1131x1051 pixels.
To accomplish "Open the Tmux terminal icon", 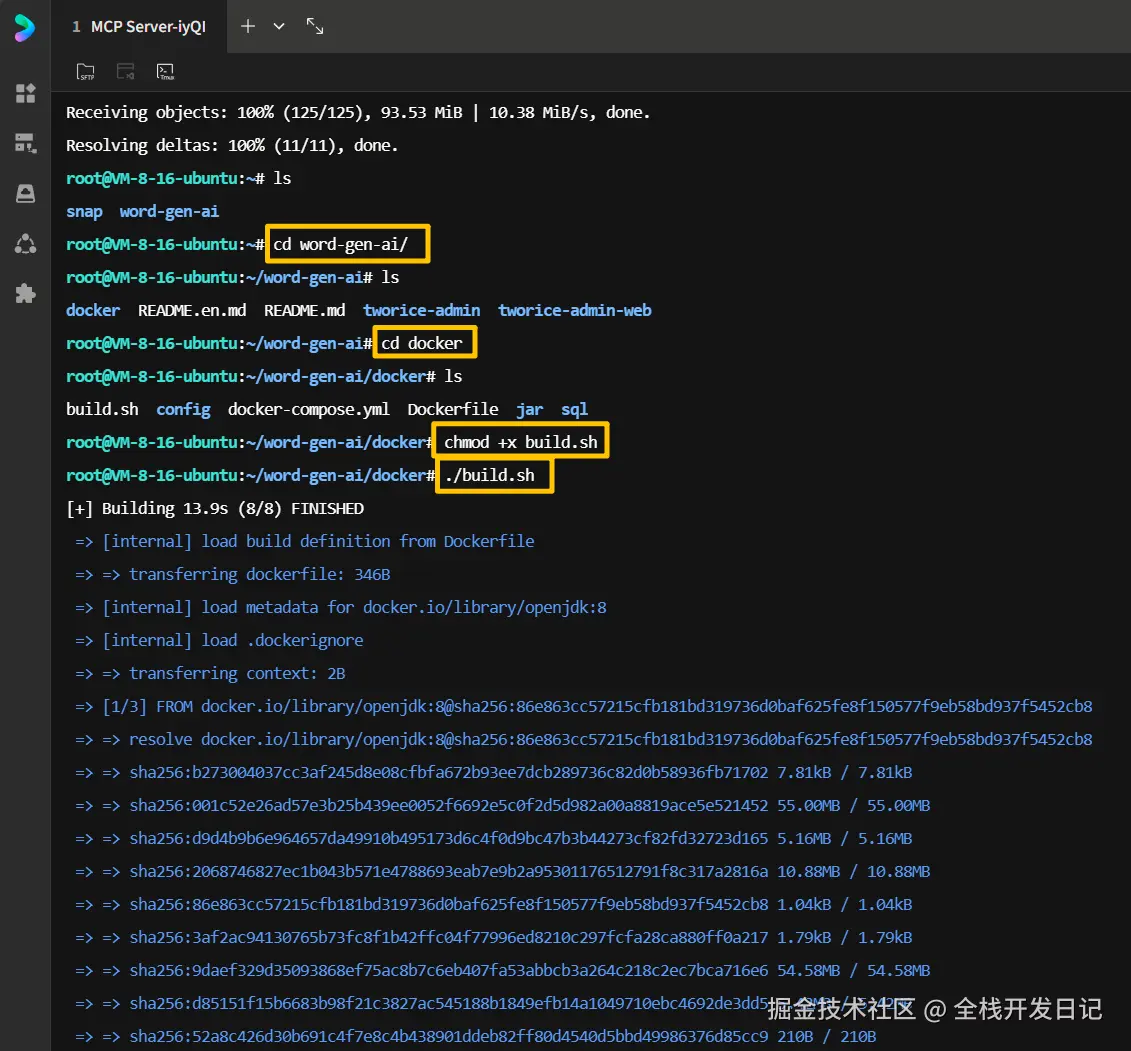I will pyautogui.click(x=165, y=71).
